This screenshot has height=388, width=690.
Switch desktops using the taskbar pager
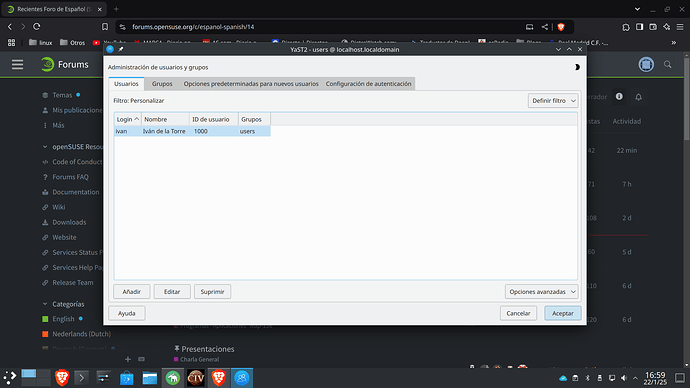click(36, 377)
